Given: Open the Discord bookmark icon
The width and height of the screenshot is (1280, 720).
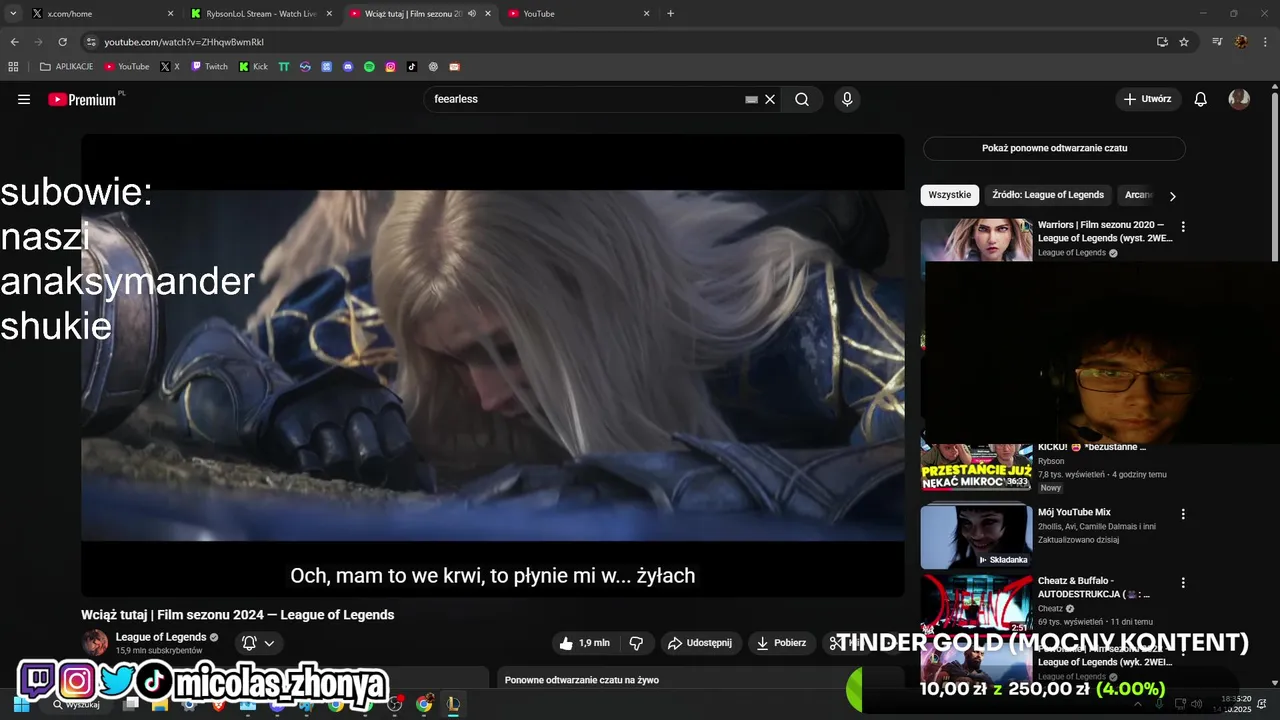Looking at the screenshot, I should [x=348, y=67].
